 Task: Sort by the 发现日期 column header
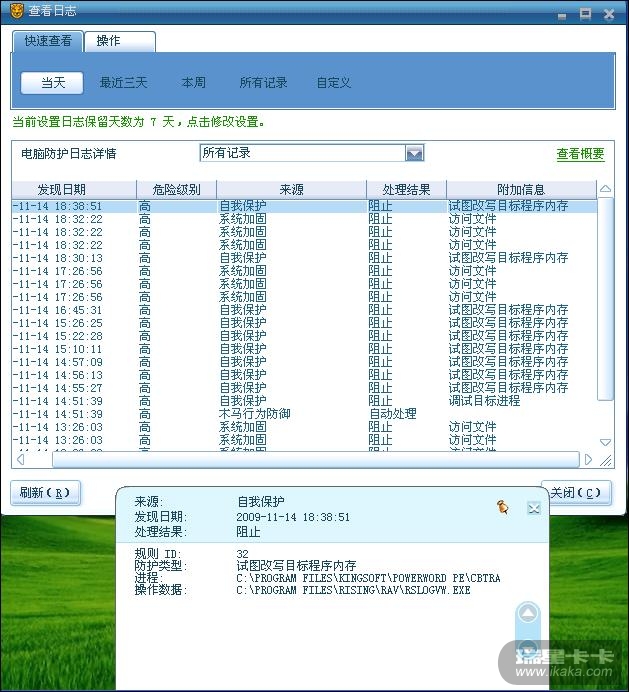(x=74, y=190)
